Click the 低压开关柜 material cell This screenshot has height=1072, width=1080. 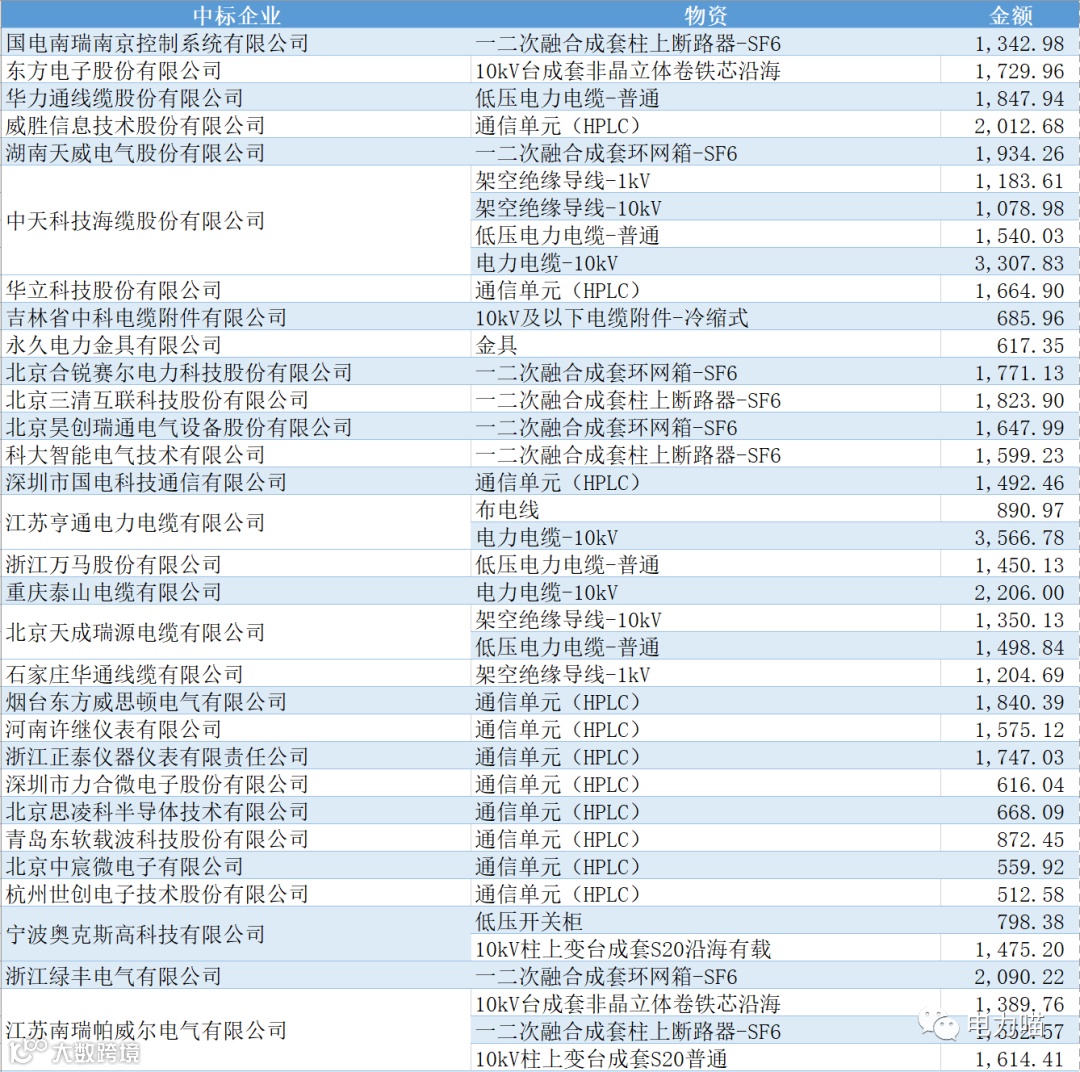[705, 920]
